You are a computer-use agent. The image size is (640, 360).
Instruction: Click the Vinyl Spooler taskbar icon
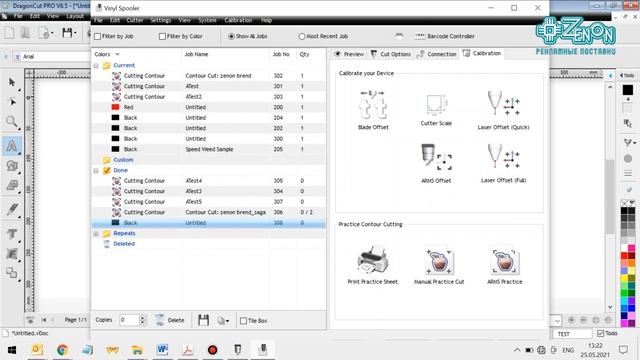tap(262, 350)
